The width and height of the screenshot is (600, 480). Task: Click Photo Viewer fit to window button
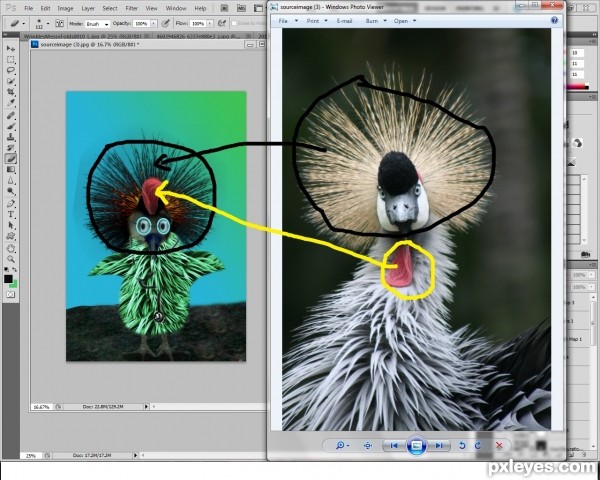pyautogui.click(x=367, y=445)
